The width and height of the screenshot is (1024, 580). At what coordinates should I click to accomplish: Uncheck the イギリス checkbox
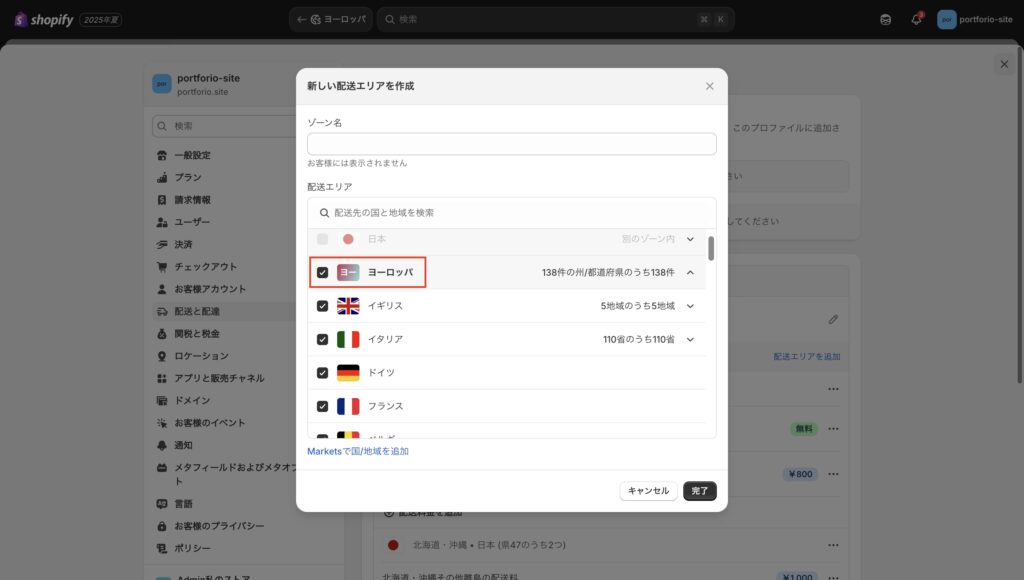tap(322, 306)
